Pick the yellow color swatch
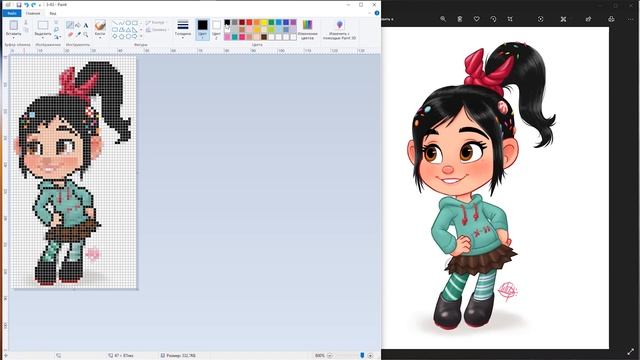640x360 pixels. [264, 22]
